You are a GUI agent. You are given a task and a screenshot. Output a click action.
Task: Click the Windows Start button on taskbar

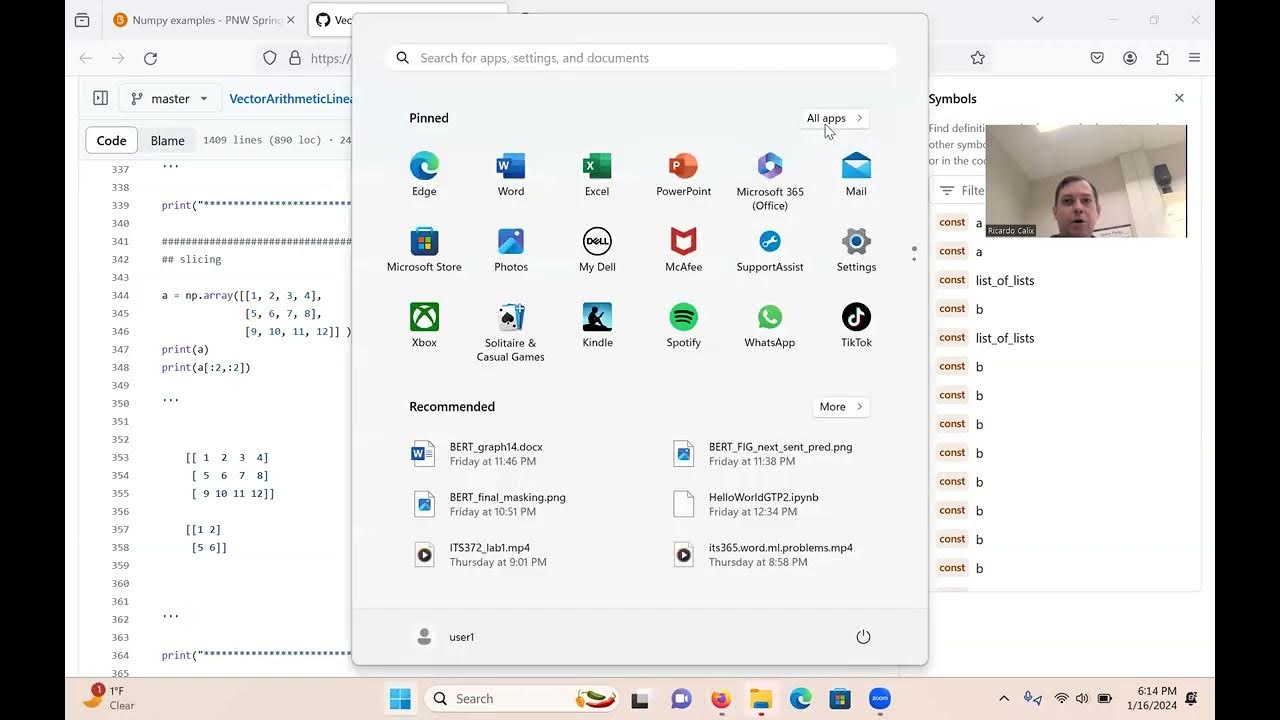coord(400,698)
